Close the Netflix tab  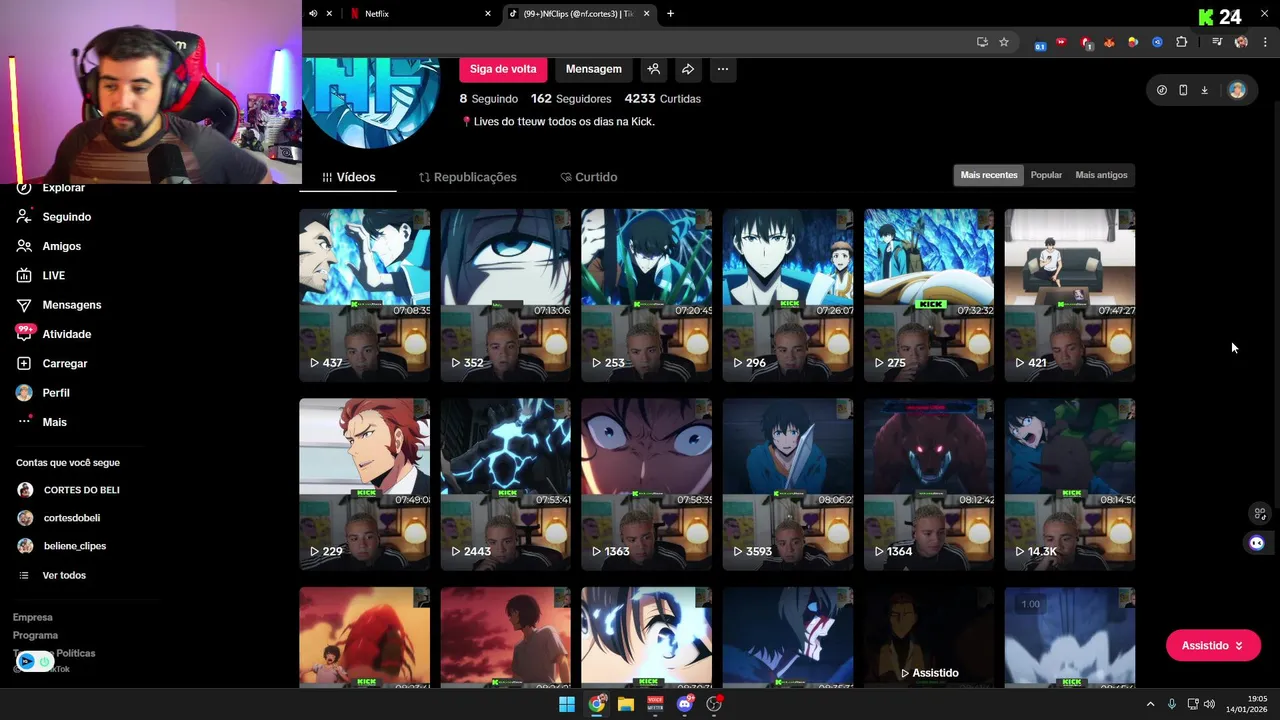488,13
